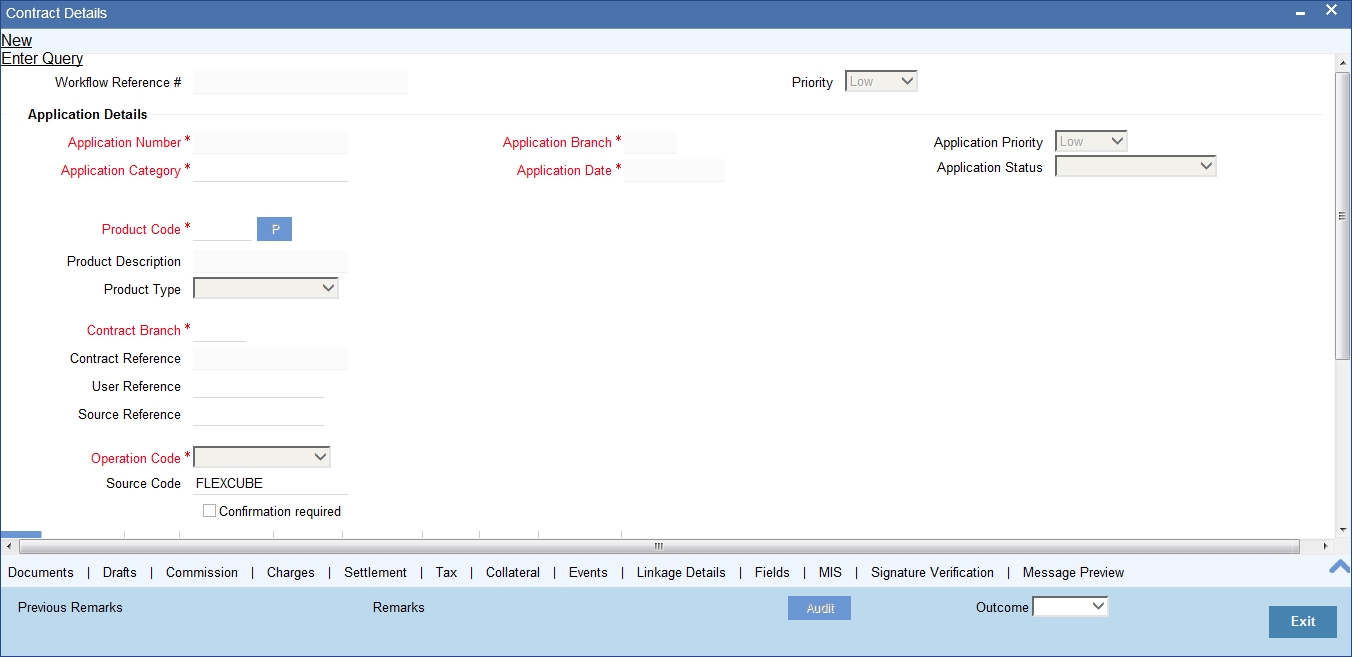Open the Application Status dropdown
Viewport: 1352px width, 657px height.
1136,167
